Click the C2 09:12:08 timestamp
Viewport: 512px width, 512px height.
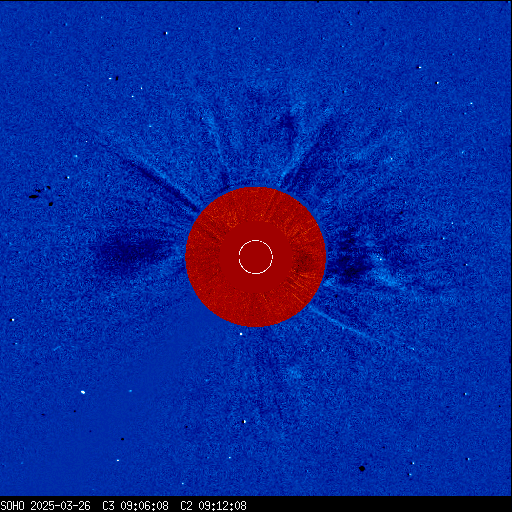pos(213,506)
